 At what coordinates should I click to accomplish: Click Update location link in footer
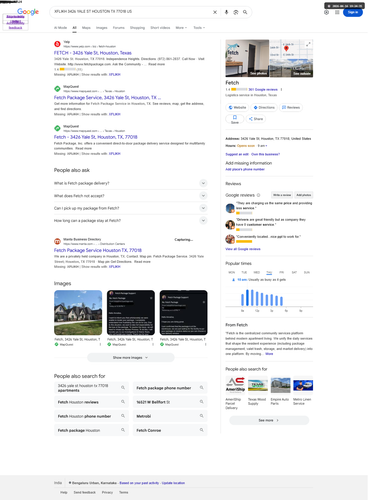(173, 483)
